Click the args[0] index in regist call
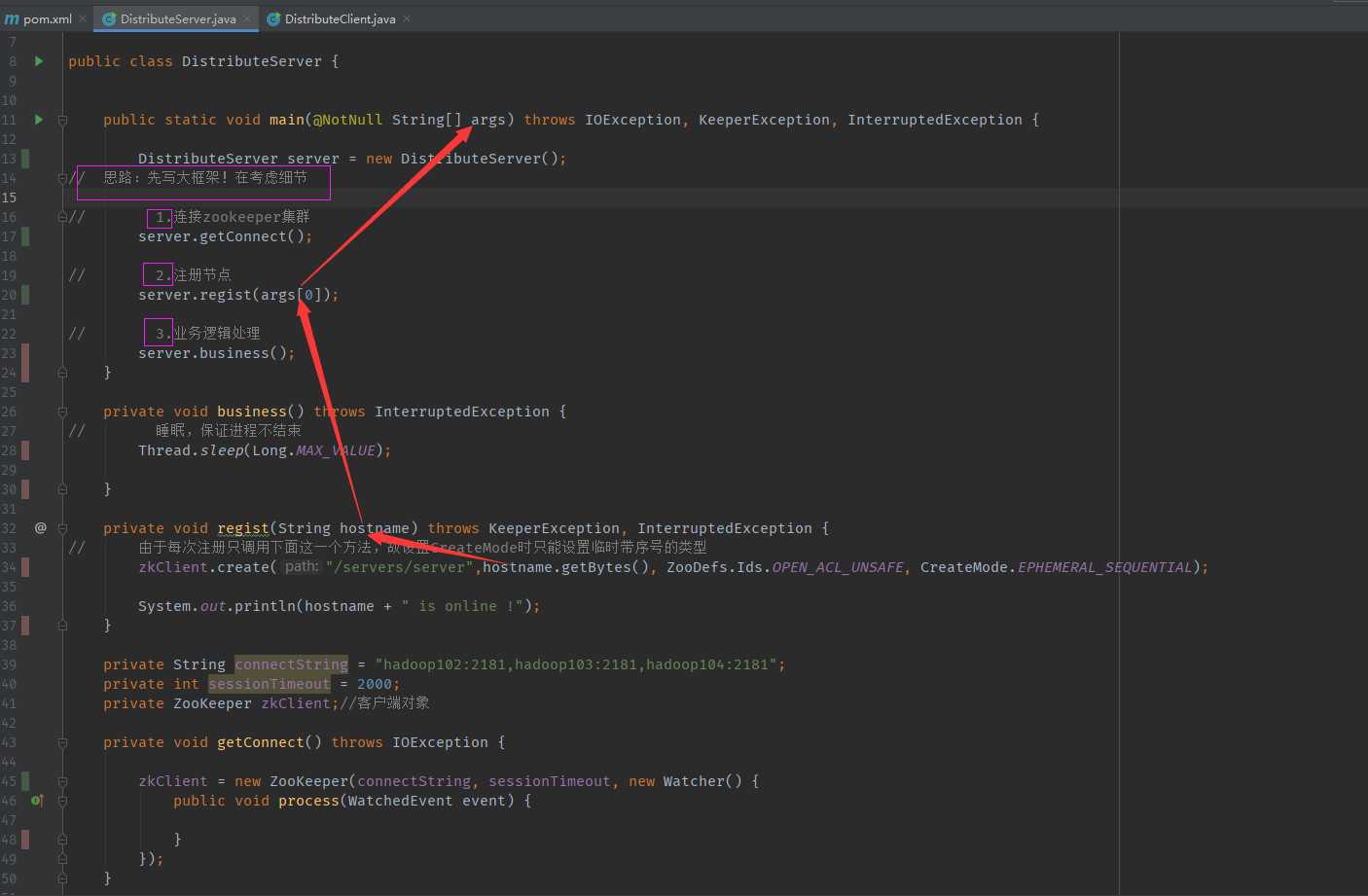The image size is (1368, 896). 309,294
